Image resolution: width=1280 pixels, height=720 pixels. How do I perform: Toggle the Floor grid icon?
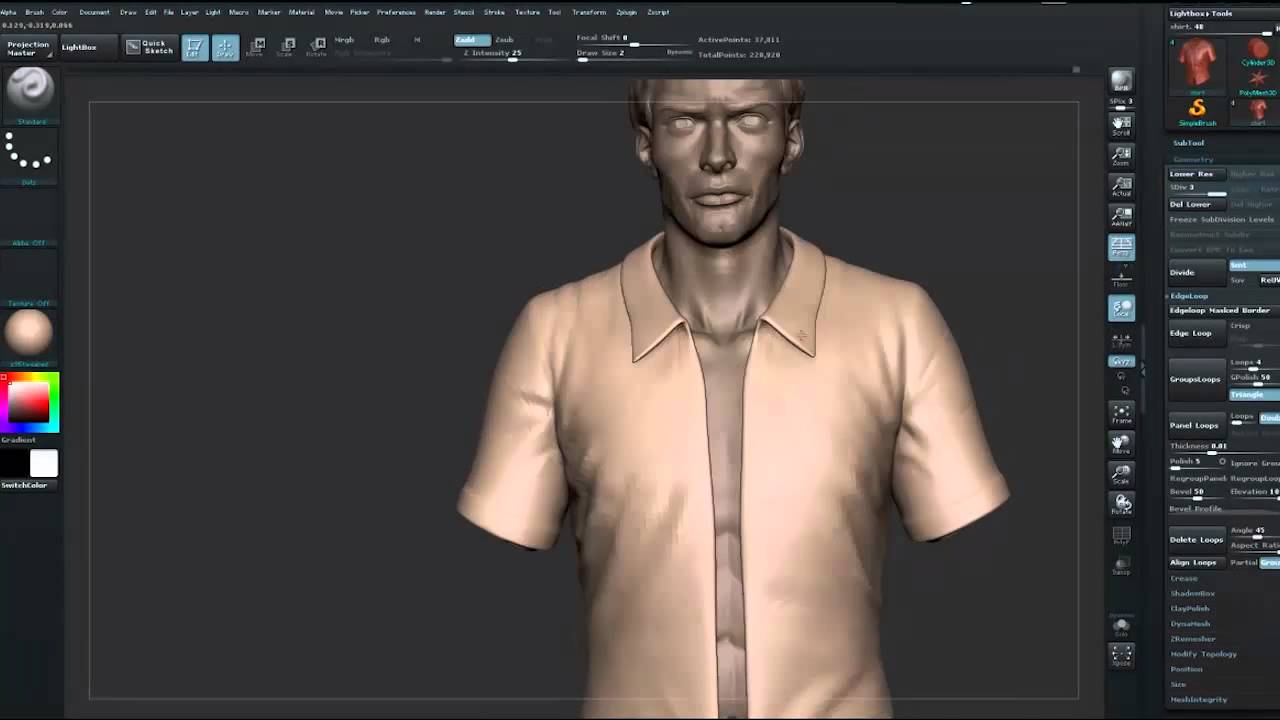(x=1121, y=276)
